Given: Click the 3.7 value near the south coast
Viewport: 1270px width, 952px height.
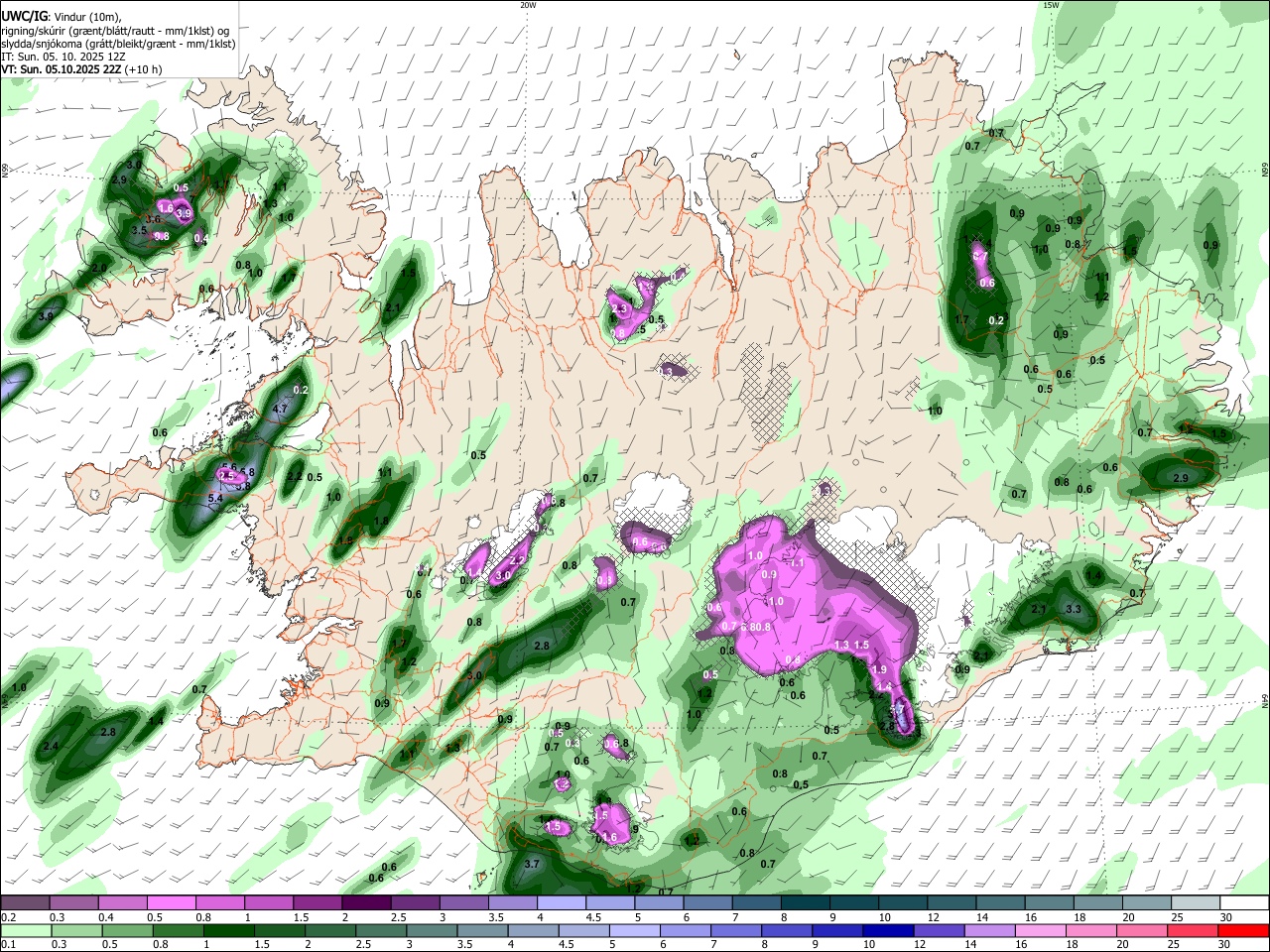Looking at the screenshot, I should point(531,864).
